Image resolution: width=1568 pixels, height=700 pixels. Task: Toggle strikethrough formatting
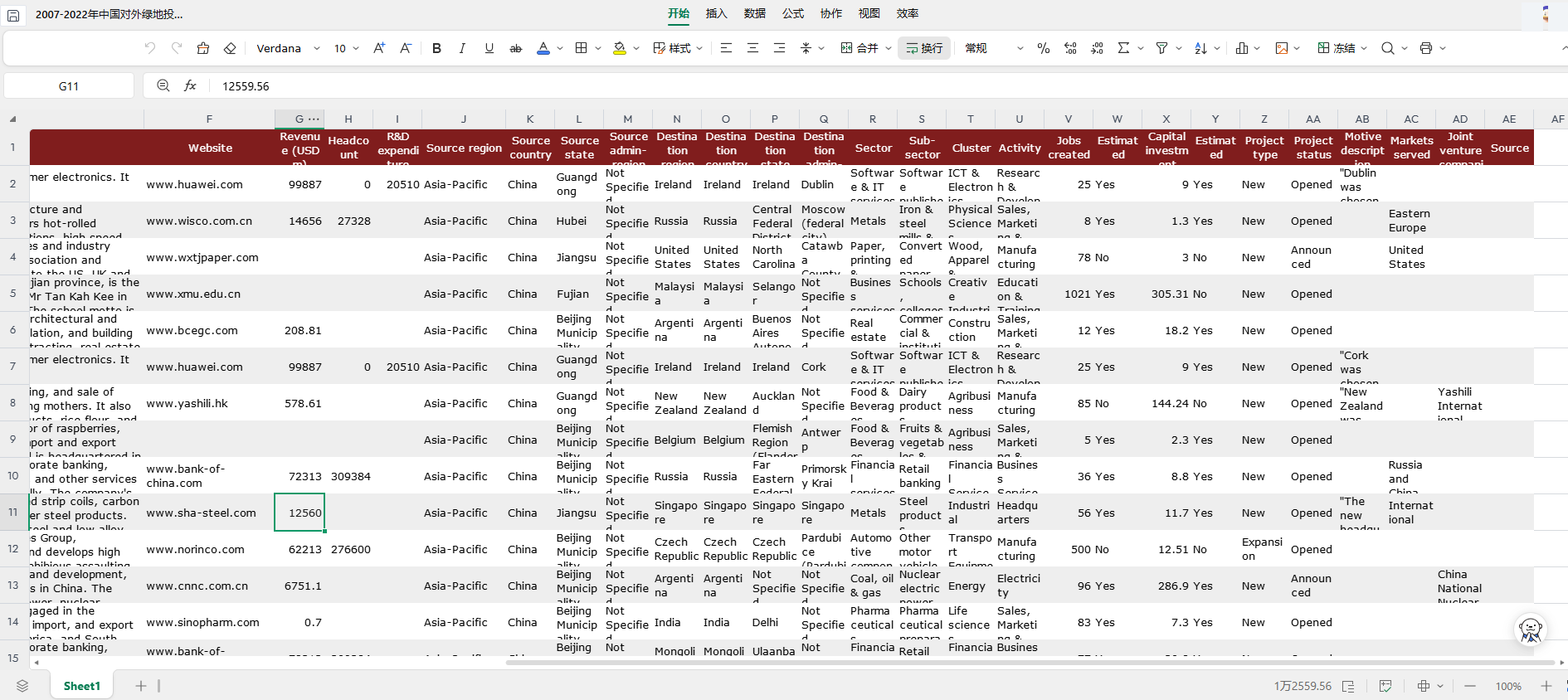tap(516, 48)
